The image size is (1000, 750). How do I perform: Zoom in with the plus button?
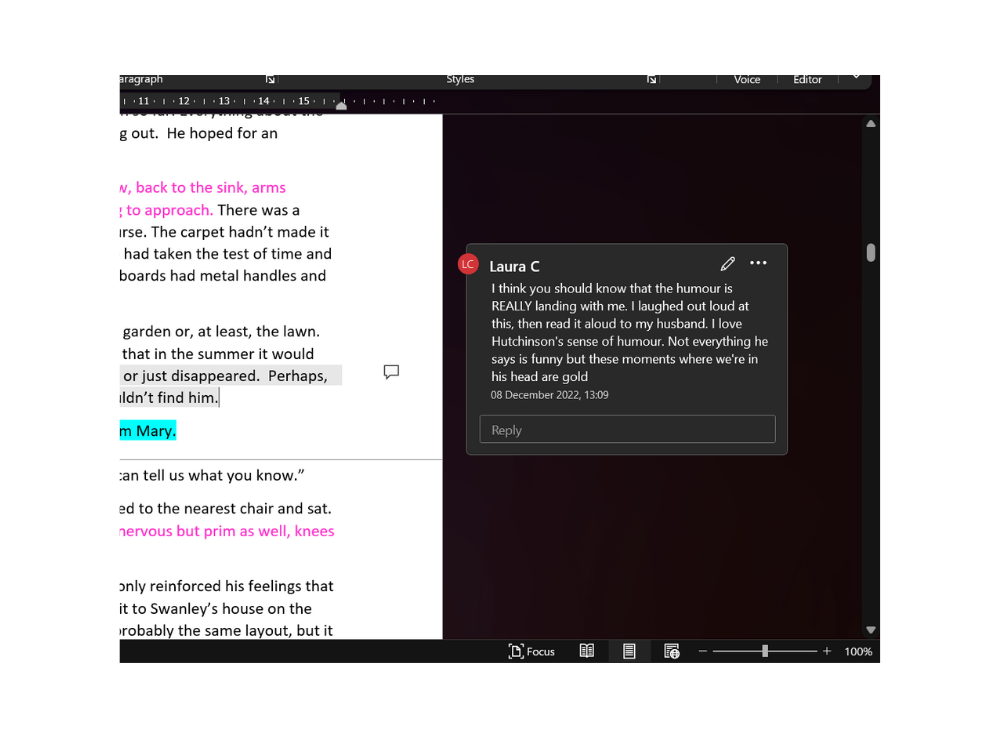(x=827, y=651)
